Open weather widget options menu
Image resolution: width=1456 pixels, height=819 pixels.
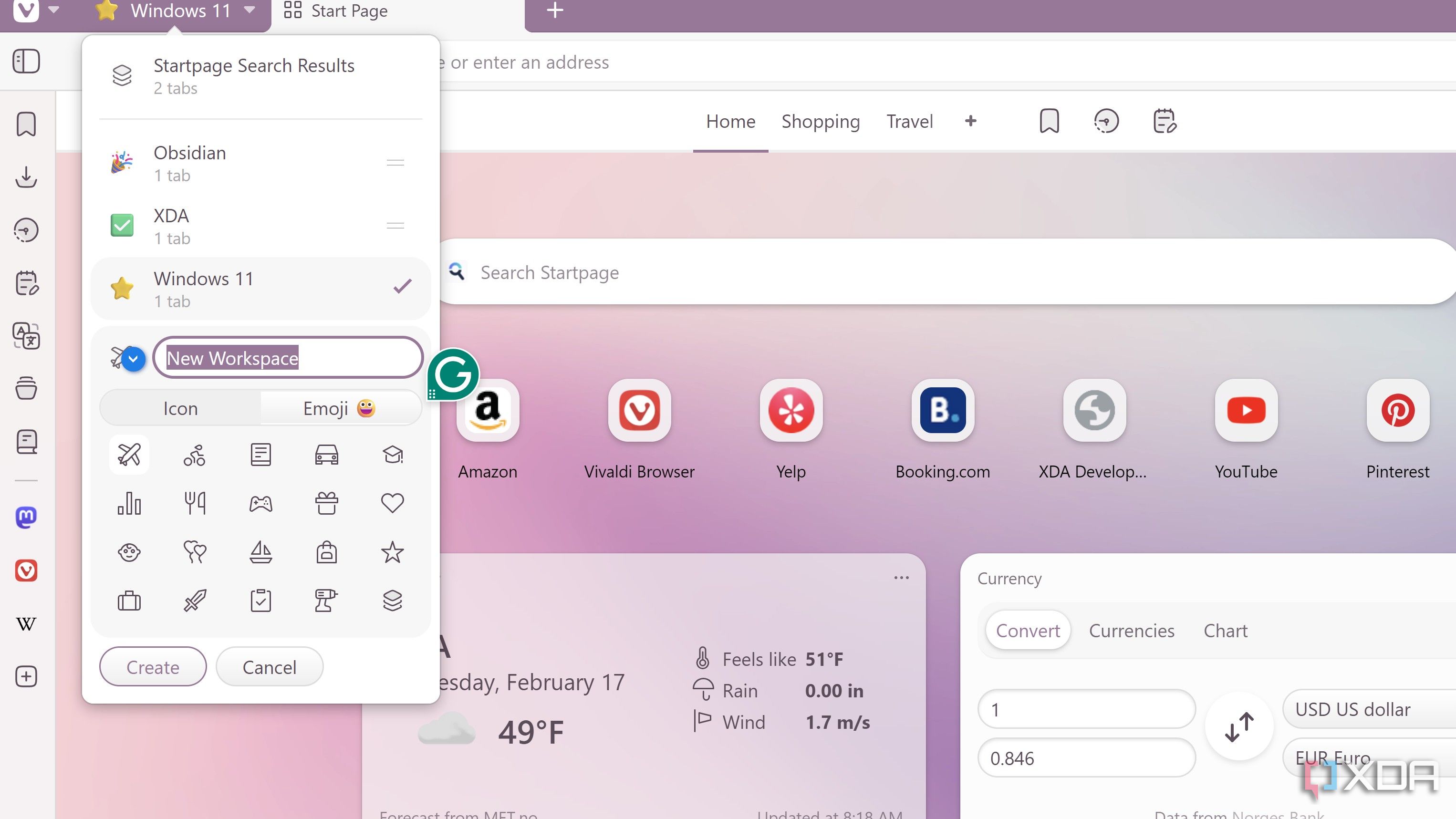902,578
